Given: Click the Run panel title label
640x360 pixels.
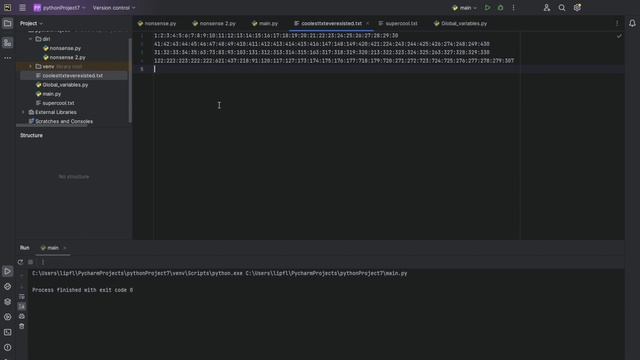Looking at the screenshot, I should 24,248.
